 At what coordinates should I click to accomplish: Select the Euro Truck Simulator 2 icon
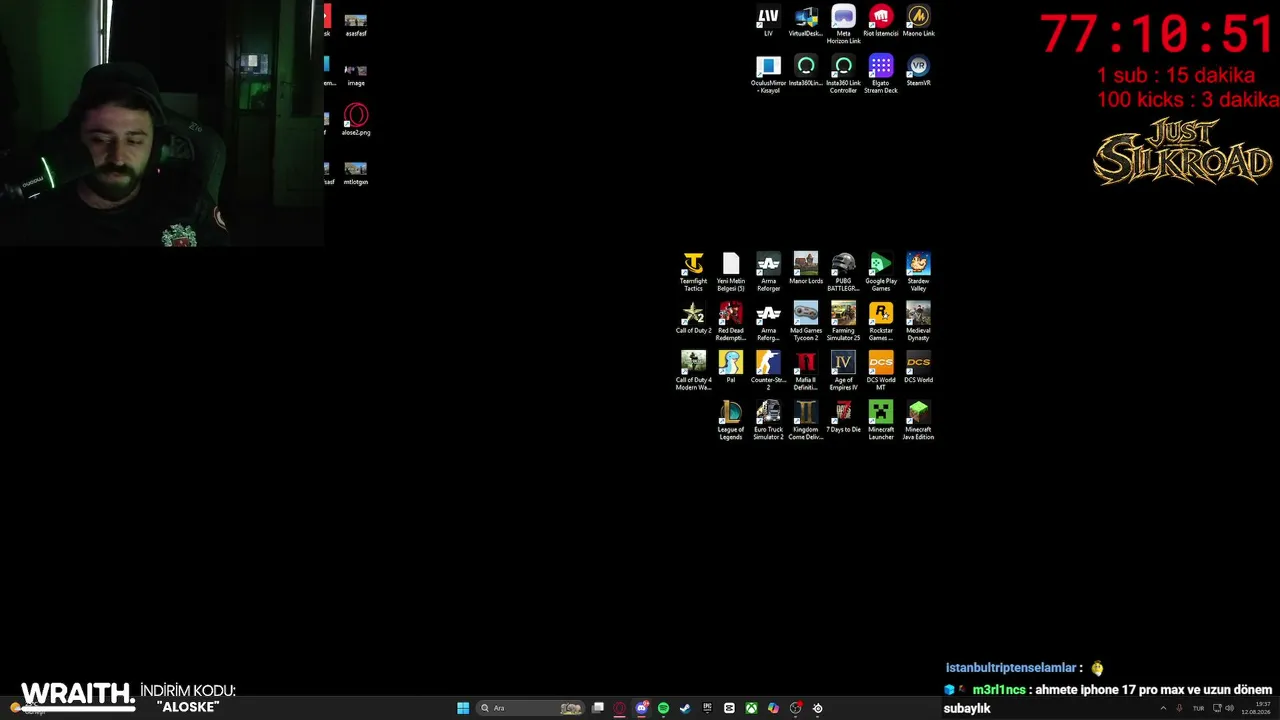pyautogui.click(x=768, y=420)
